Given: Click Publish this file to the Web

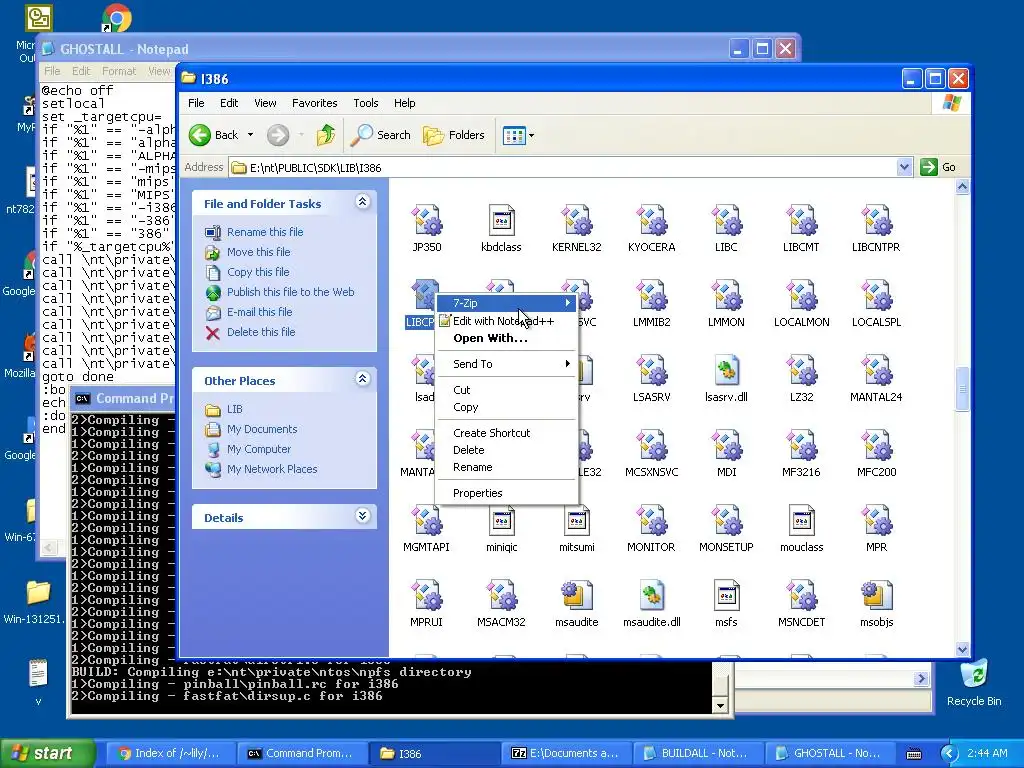Looking at the screenshot, I should (291, 292).
